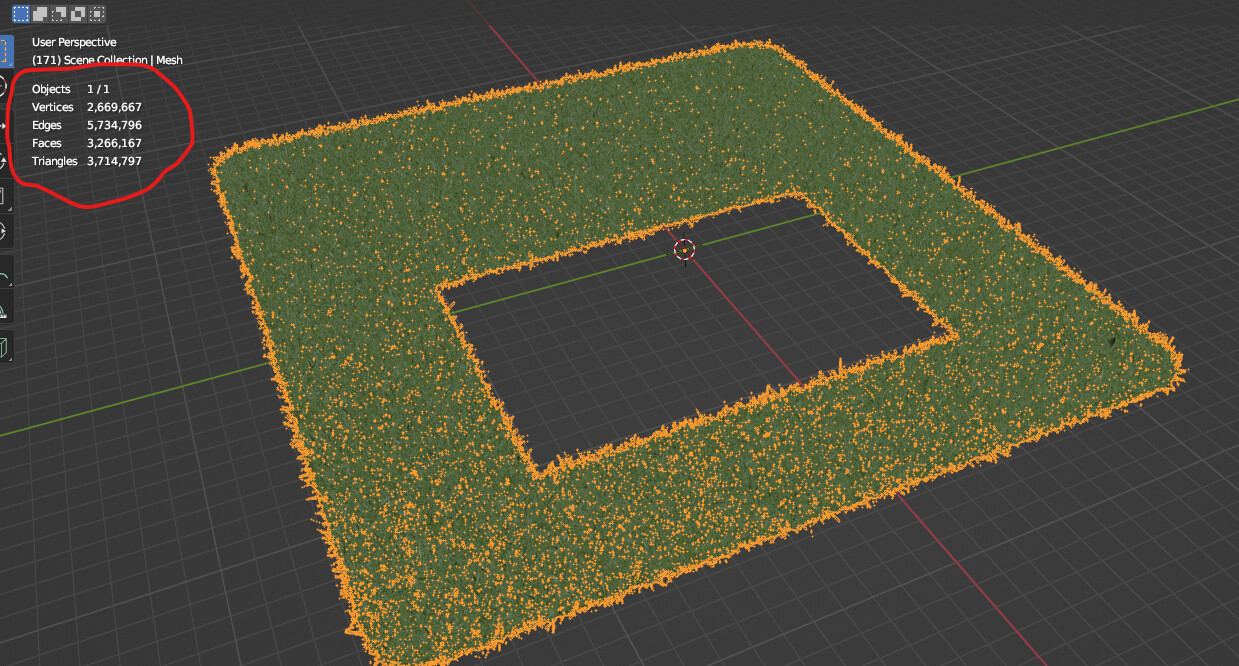1239x666 pixels.
Task: Activate the Annotate tool
Action: coord(7,274)
